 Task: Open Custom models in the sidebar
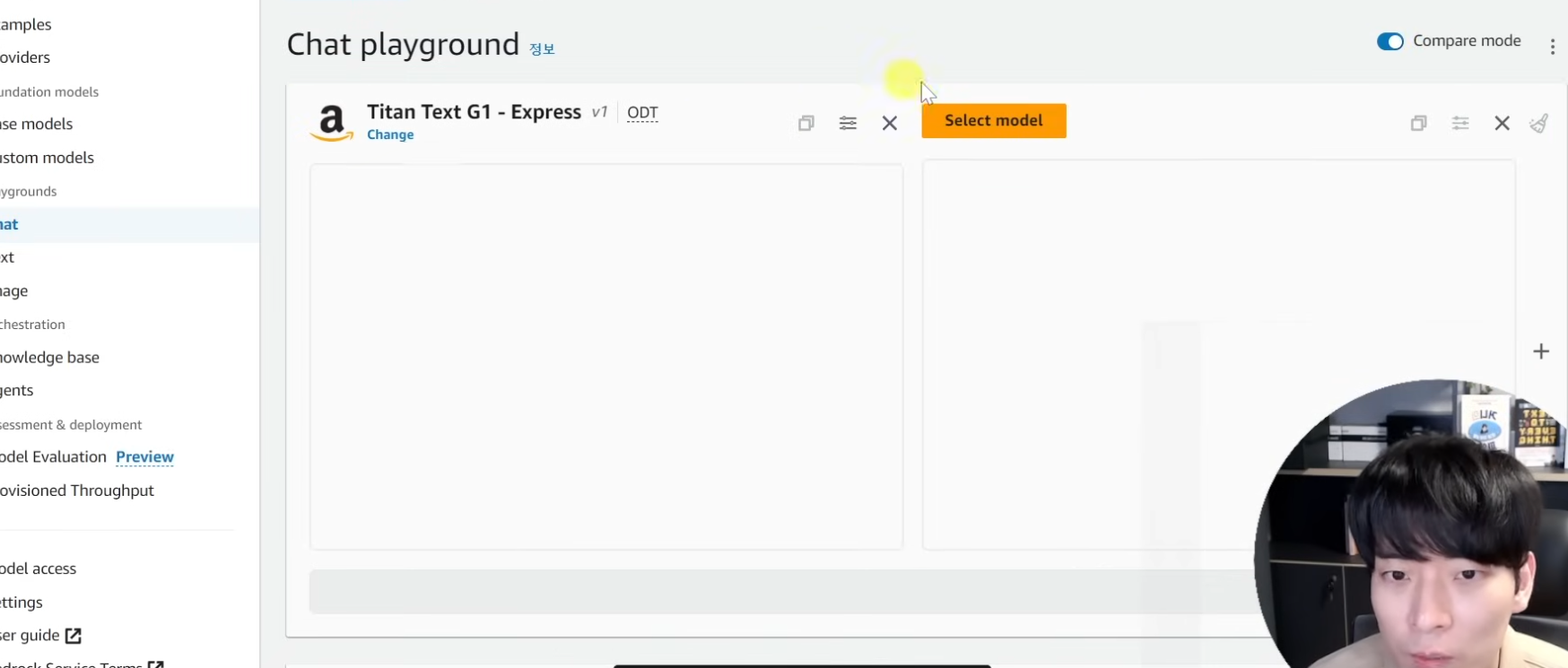[x=47, y=158]
